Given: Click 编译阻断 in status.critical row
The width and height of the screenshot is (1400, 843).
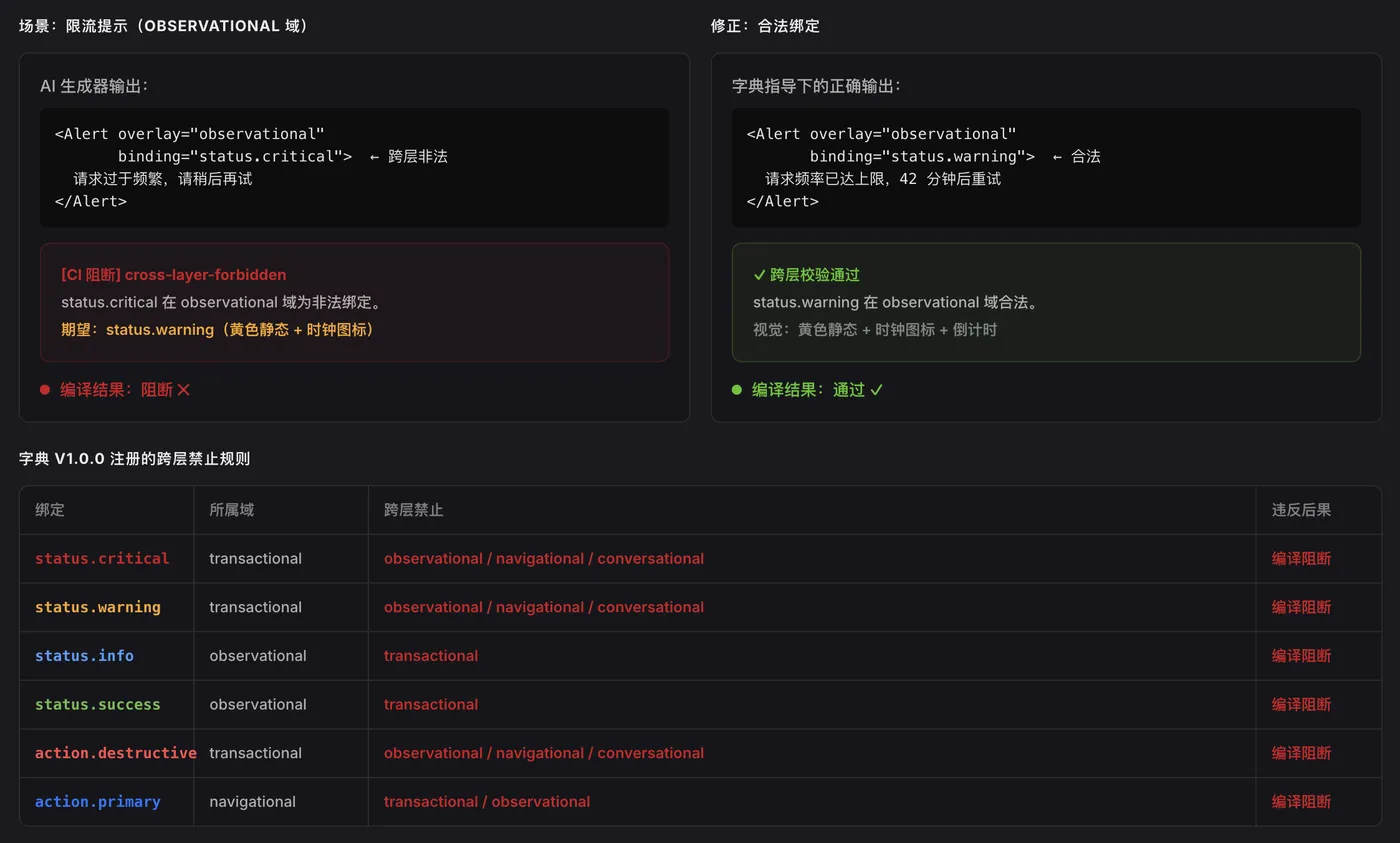Looking at the screenshot, I should click(x=1301, y=558).
